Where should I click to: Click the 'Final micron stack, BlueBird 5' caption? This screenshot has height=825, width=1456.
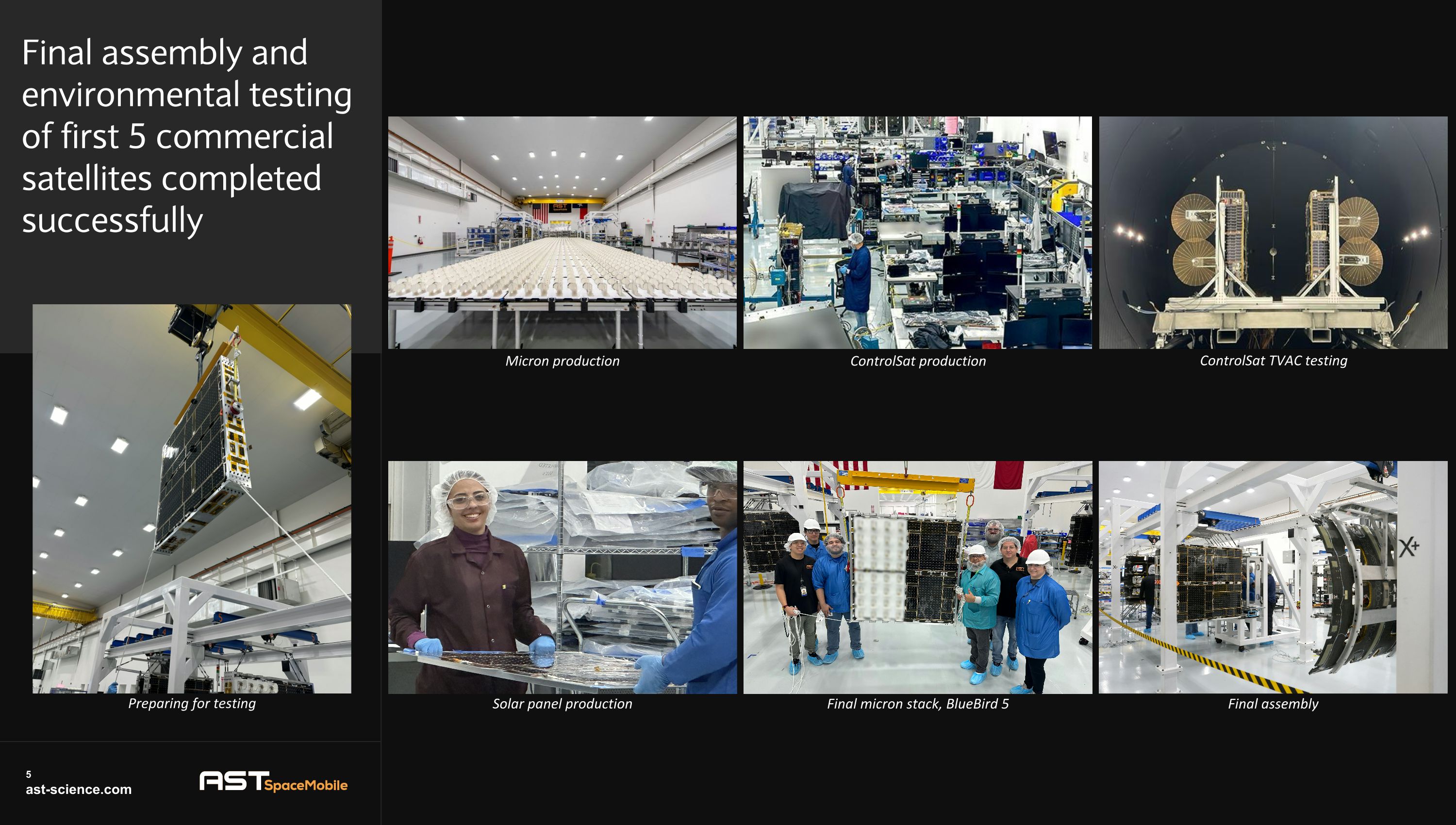917,704
